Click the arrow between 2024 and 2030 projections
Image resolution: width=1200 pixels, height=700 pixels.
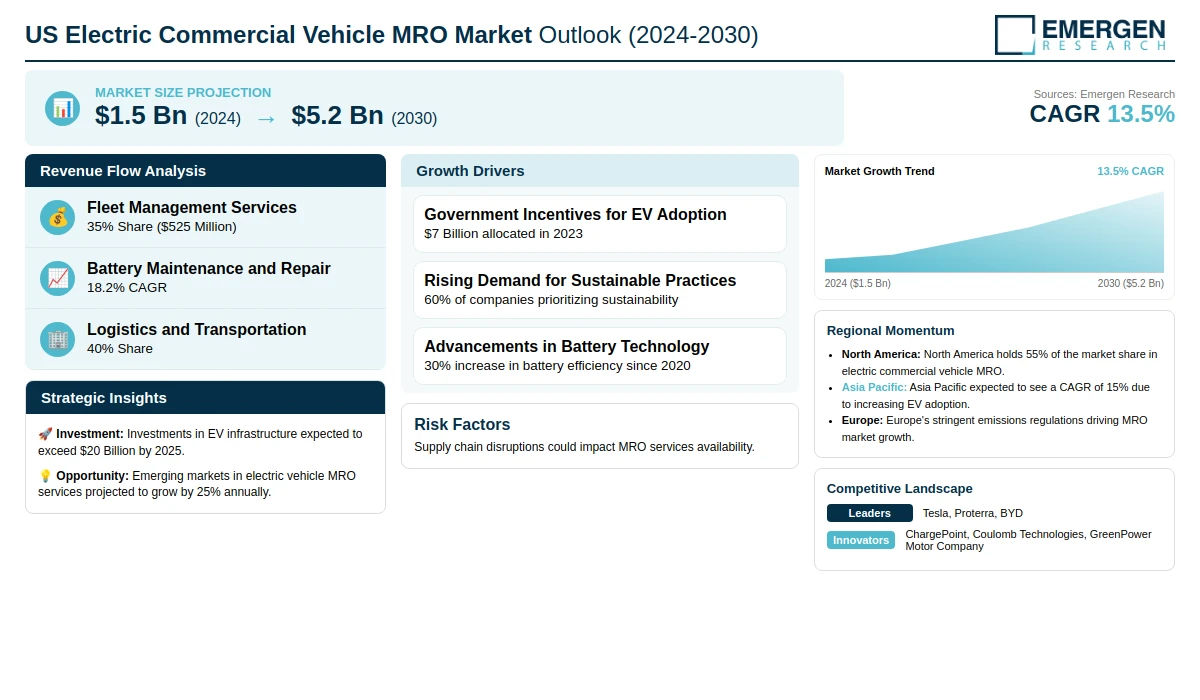(x=266, y=118)
